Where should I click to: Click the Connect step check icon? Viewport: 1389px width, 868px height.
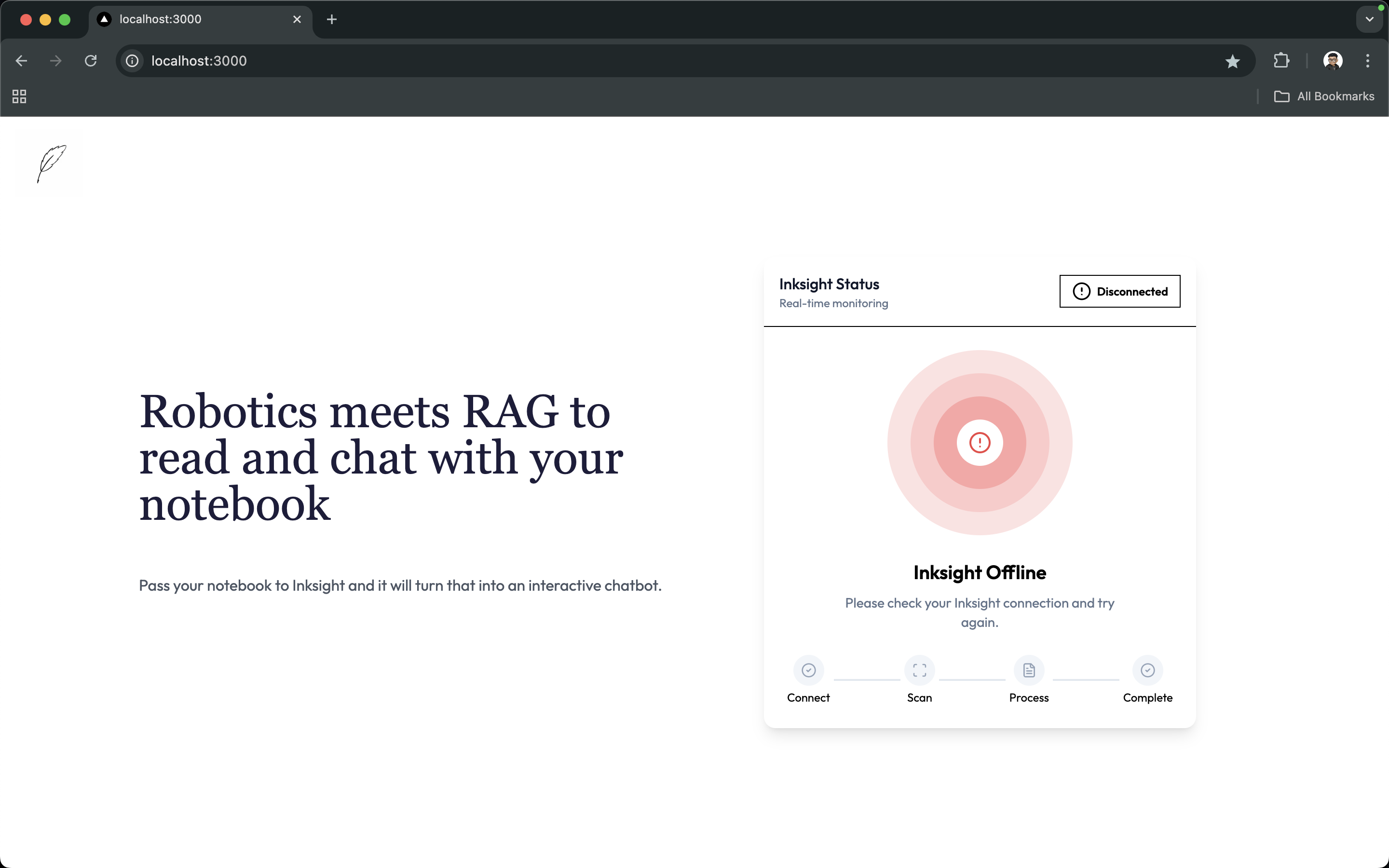(x=808, y=670)
